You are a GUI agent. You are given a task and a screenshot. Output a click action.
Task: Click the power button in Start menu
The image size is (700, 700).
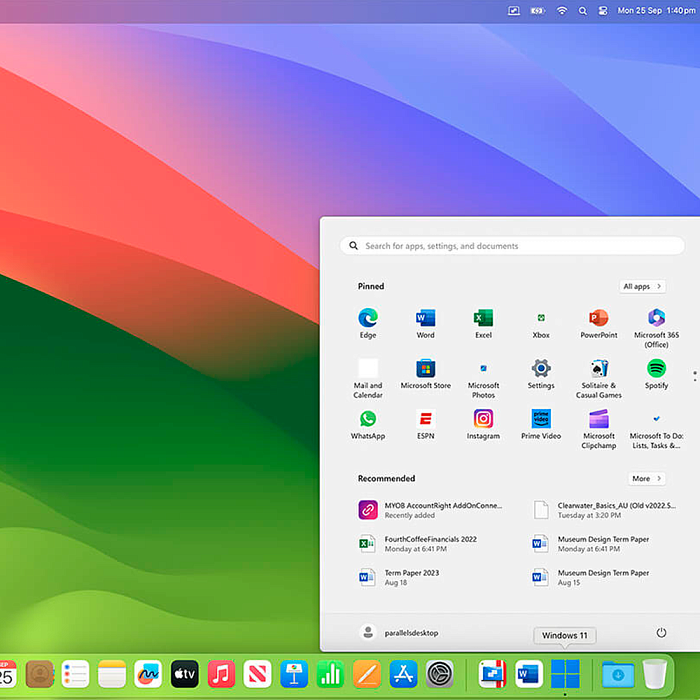tap(661, 633)
